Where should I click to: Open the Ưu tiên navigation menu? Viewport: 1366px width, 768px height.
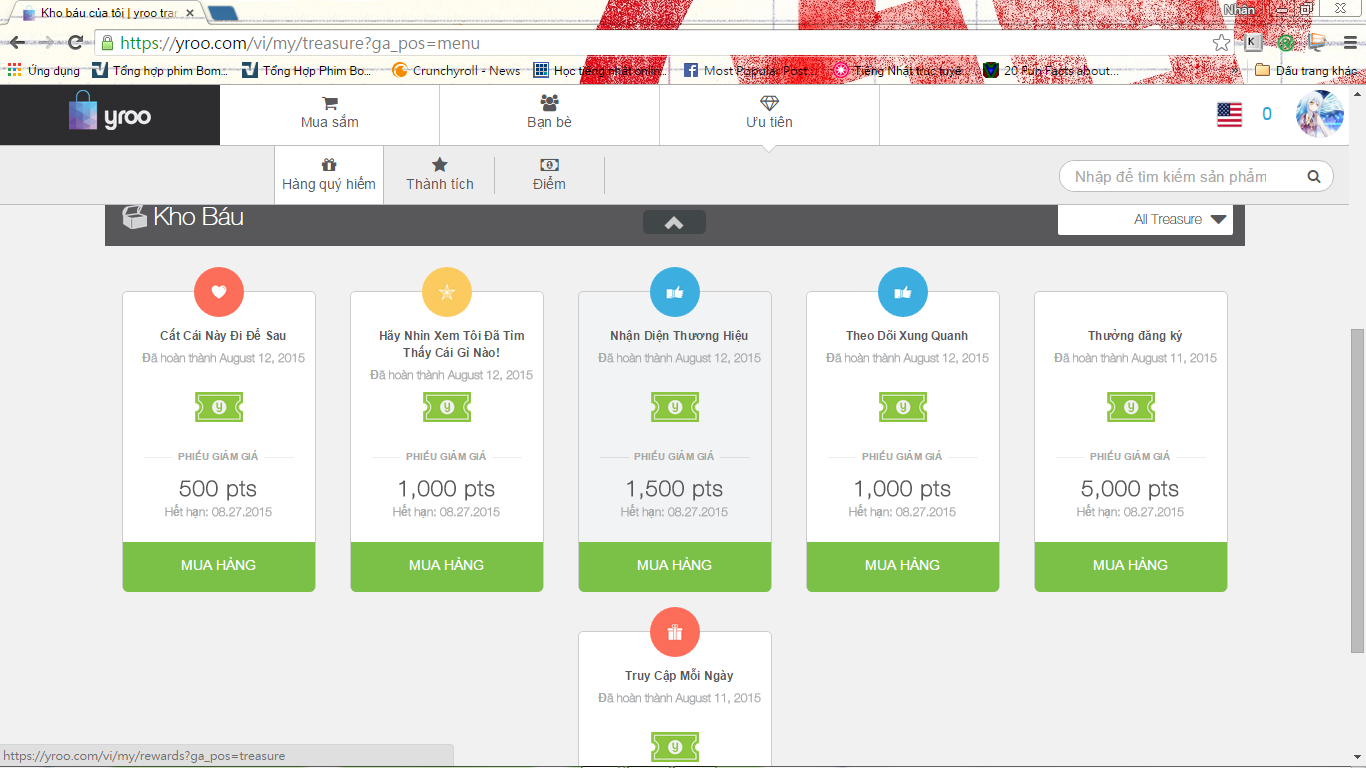pos(769,114)
